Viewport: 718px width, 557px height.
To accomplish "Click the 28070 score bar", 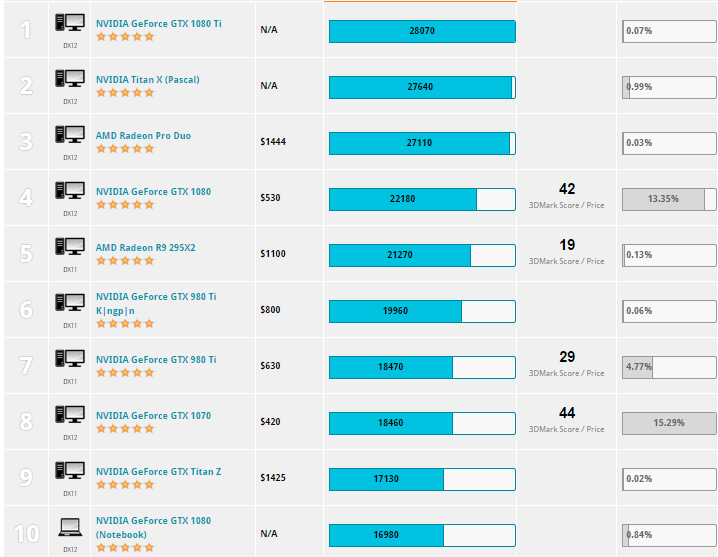I will pyautogui.click(x=421, y=31).
